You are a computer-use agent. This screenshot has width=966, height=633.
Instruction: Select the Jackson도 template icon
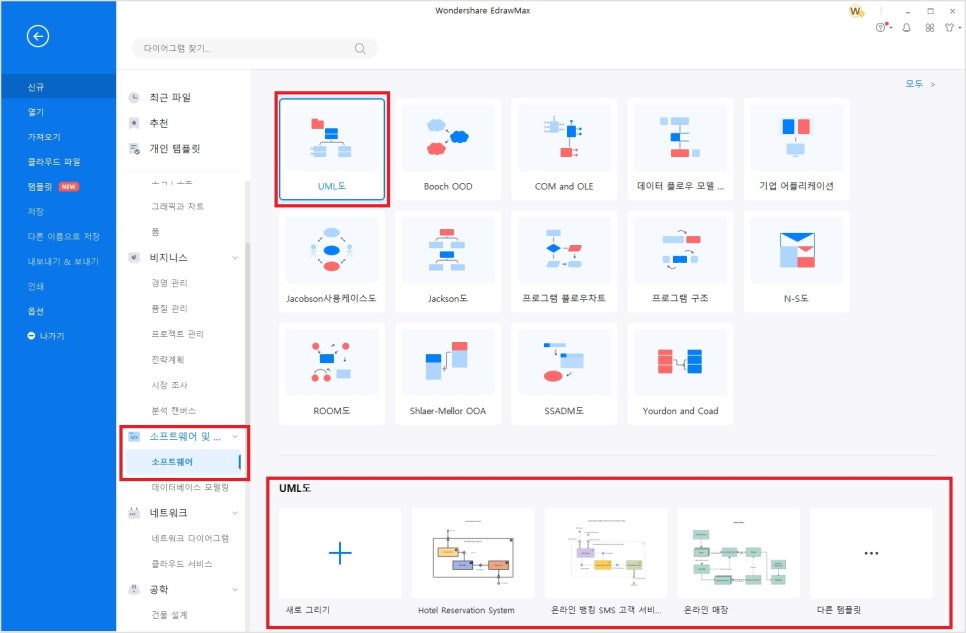[448, 250]
